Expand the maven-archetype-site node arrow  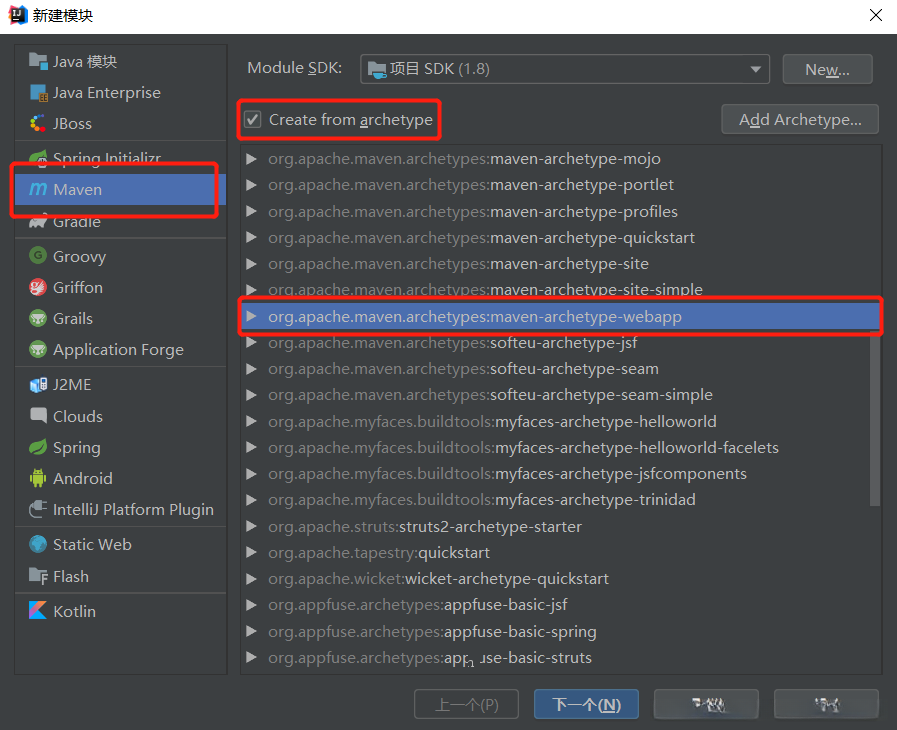pyautogui.click(x=251, y=264)
